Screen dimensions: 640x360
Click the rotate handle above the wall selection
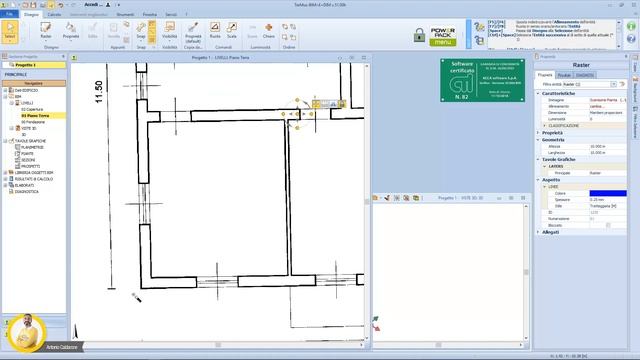click(297, 100)
